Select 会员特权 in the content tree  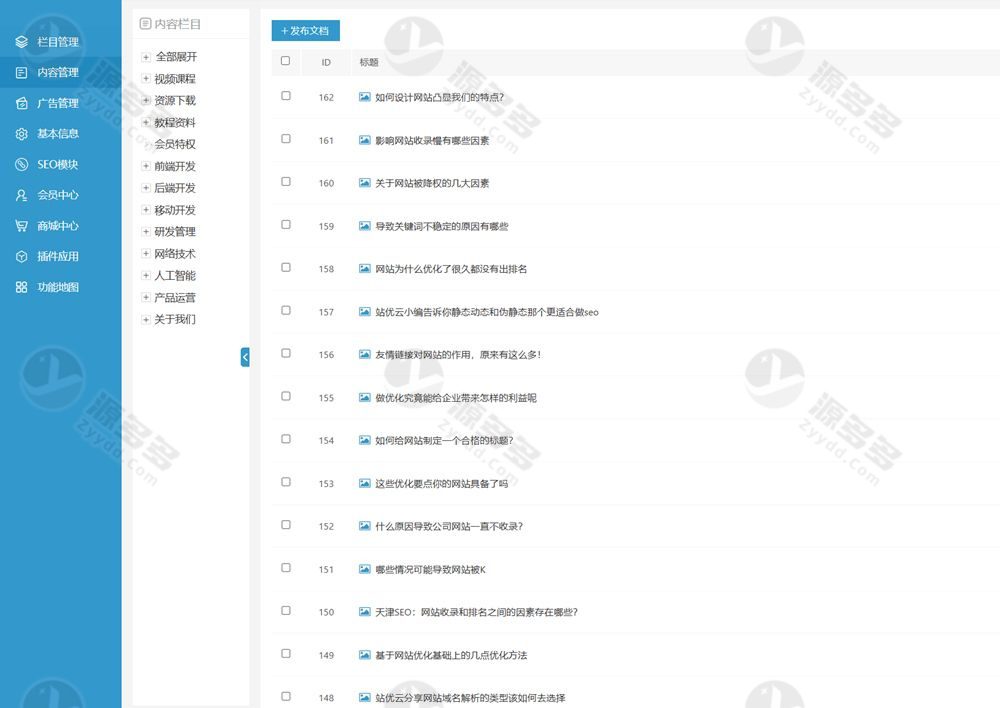click(x=174, y=144)
